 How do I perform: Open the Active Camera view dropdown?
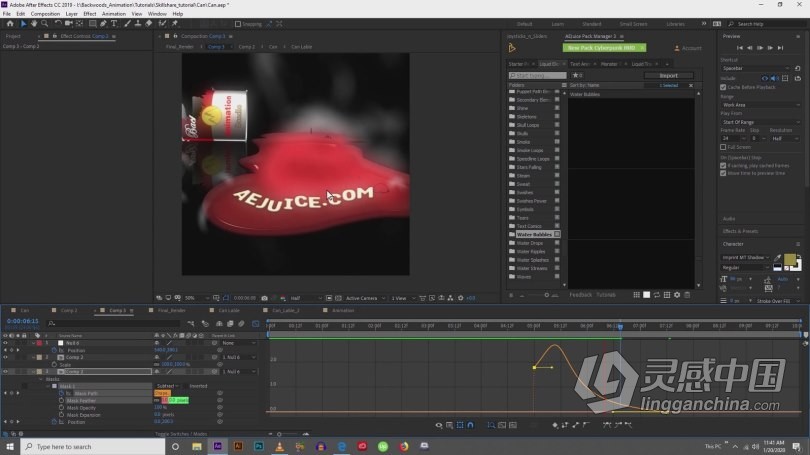365,298
